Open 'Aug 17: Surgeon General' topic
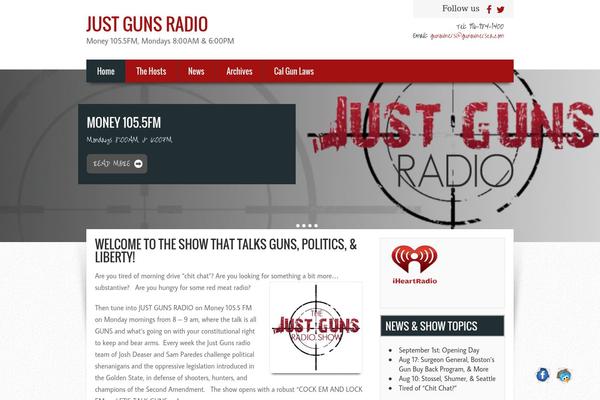 pyautogui.click(x=447, y=364)
